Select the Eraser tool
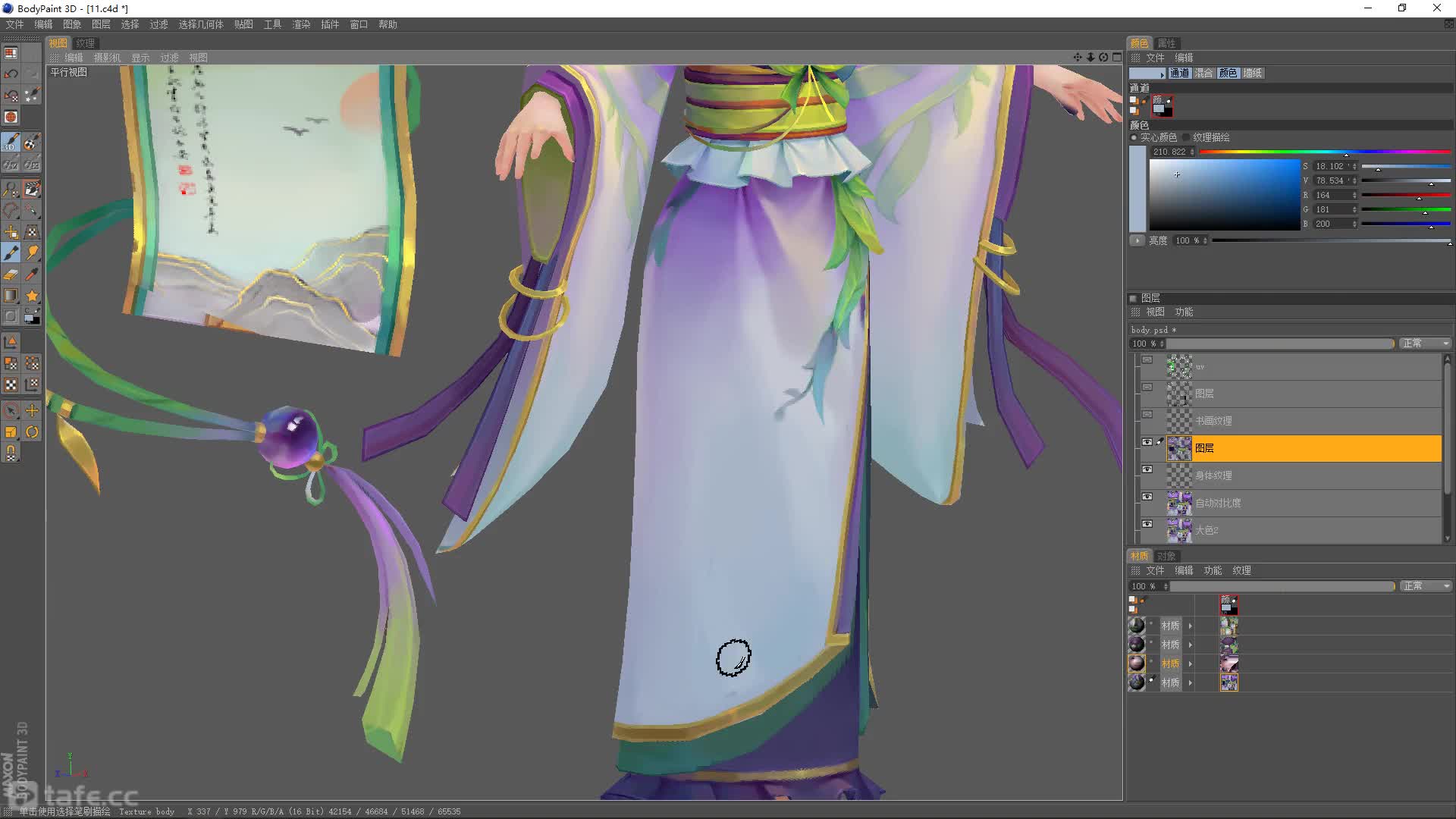The height and width of the screenshot is (819, 1456). point(11,275)
